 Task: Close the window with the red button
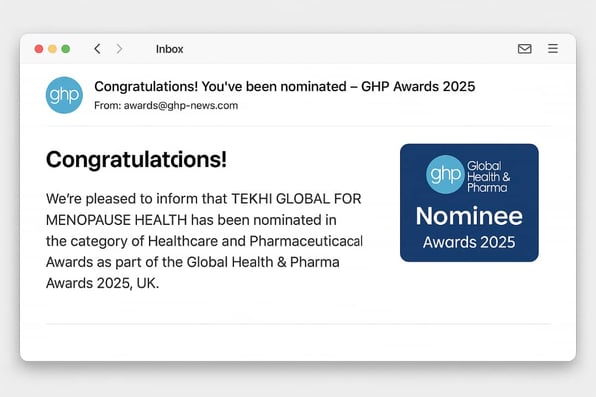(39, 49)
